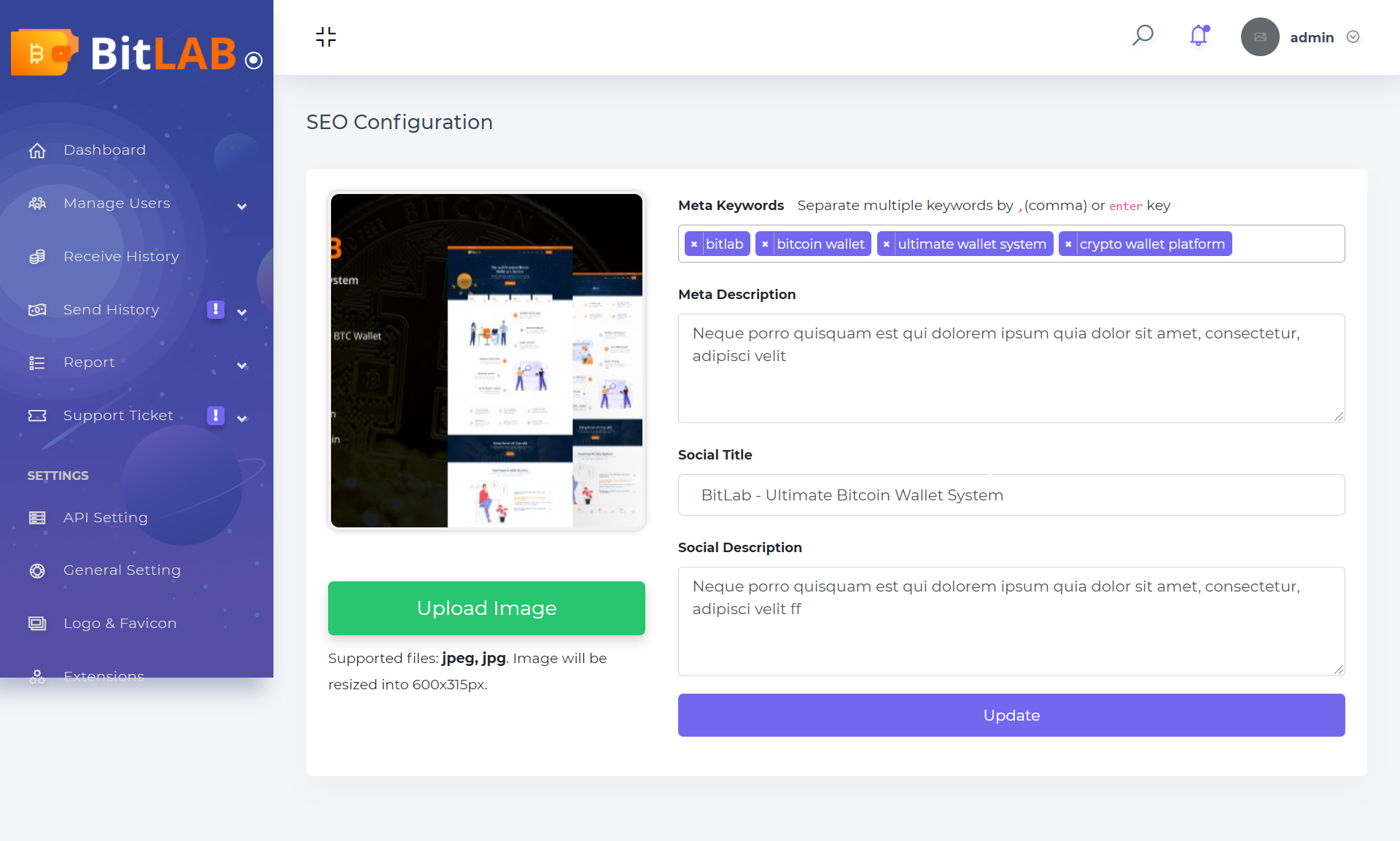Open the search from the top bar
The image size is (1400, 841).
(1142, 35)
